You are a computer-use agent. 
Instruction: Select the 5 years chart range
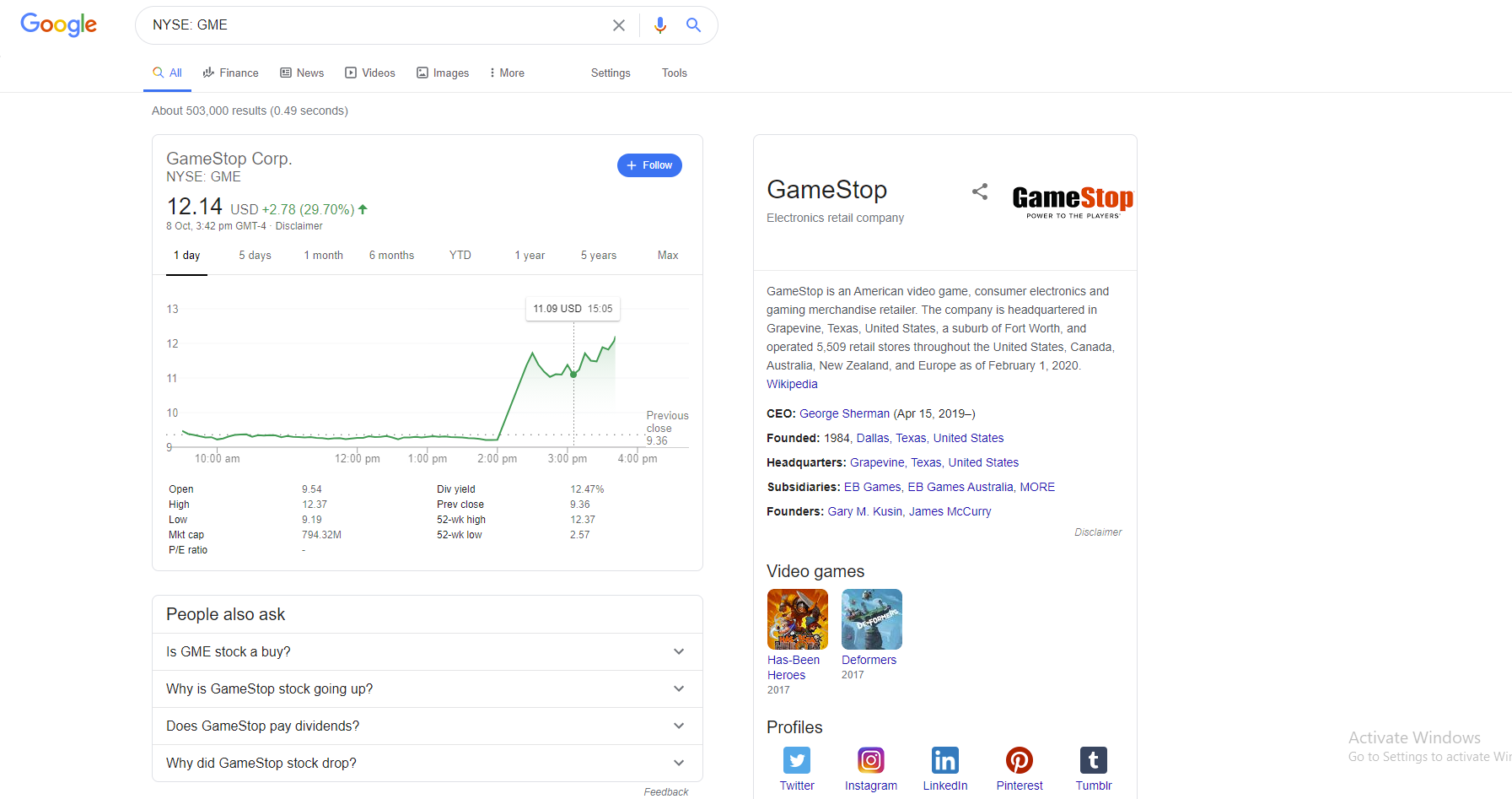pos(598,255)
